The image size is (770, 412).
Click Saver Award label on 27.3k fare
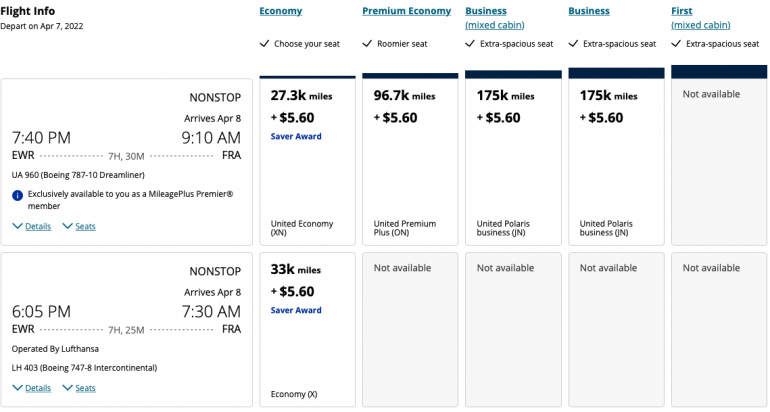296,136
